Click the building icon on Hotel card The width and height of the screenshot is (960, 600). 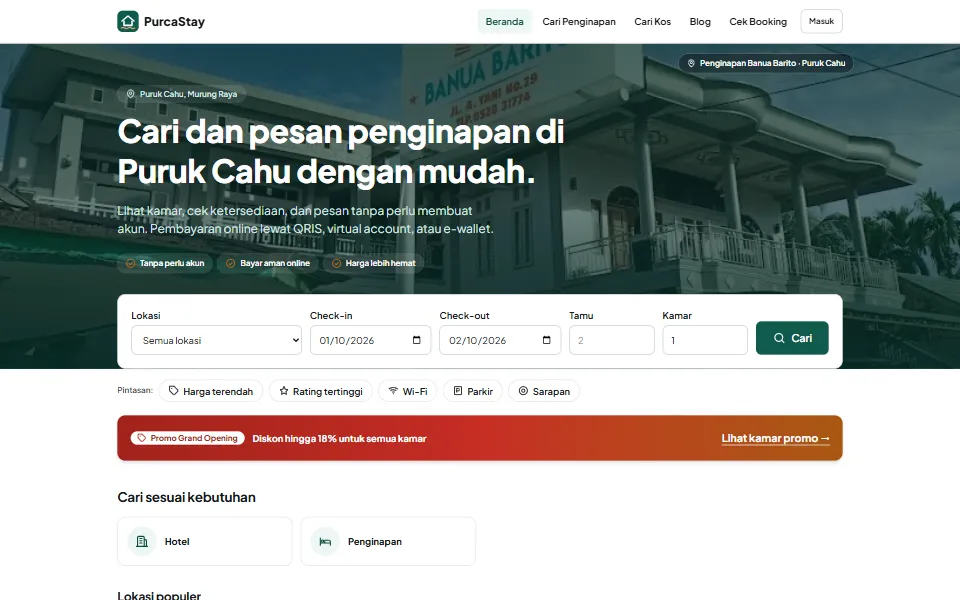[142, 541]
